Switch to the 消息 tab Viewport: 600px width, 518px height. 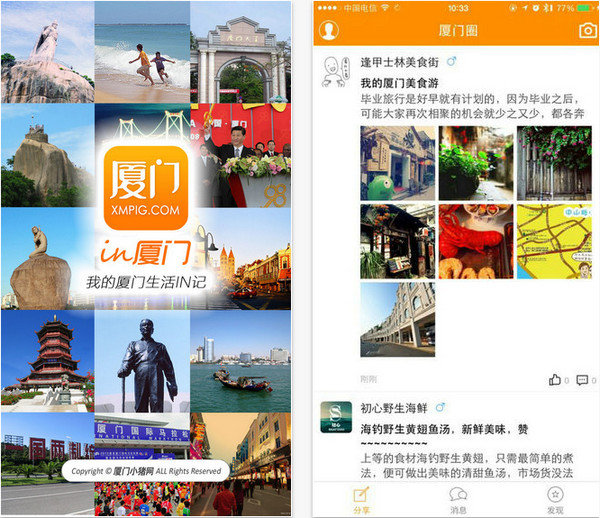coord(458,500)
